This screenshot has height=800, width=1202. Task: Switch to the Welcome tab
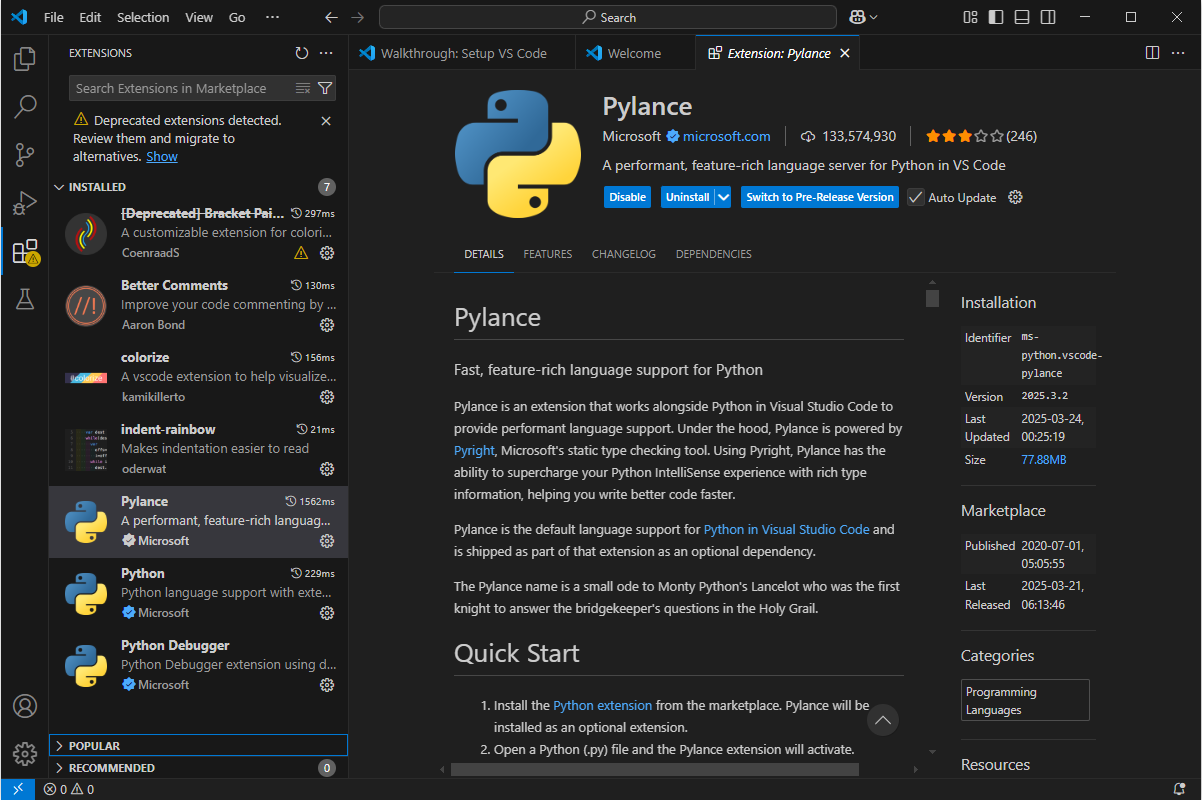(634, 53)
